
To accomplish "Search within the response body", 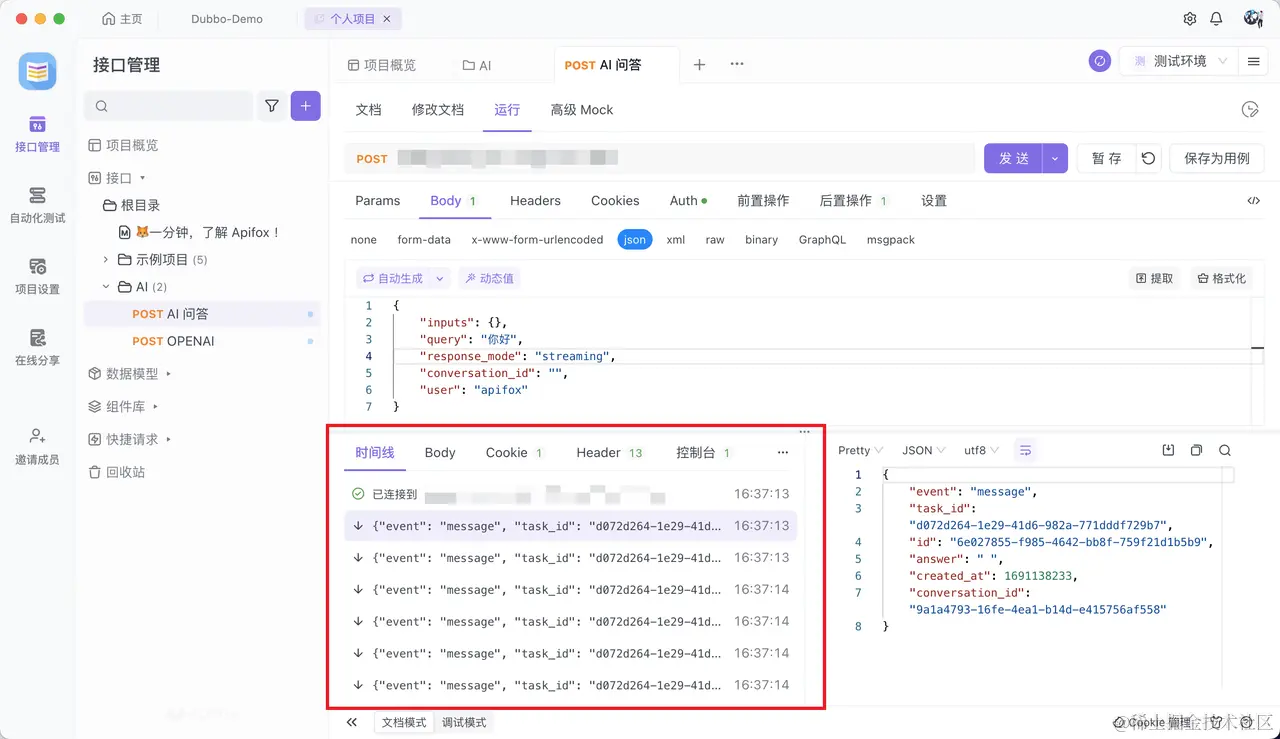I will click(x=1225, y=451).
